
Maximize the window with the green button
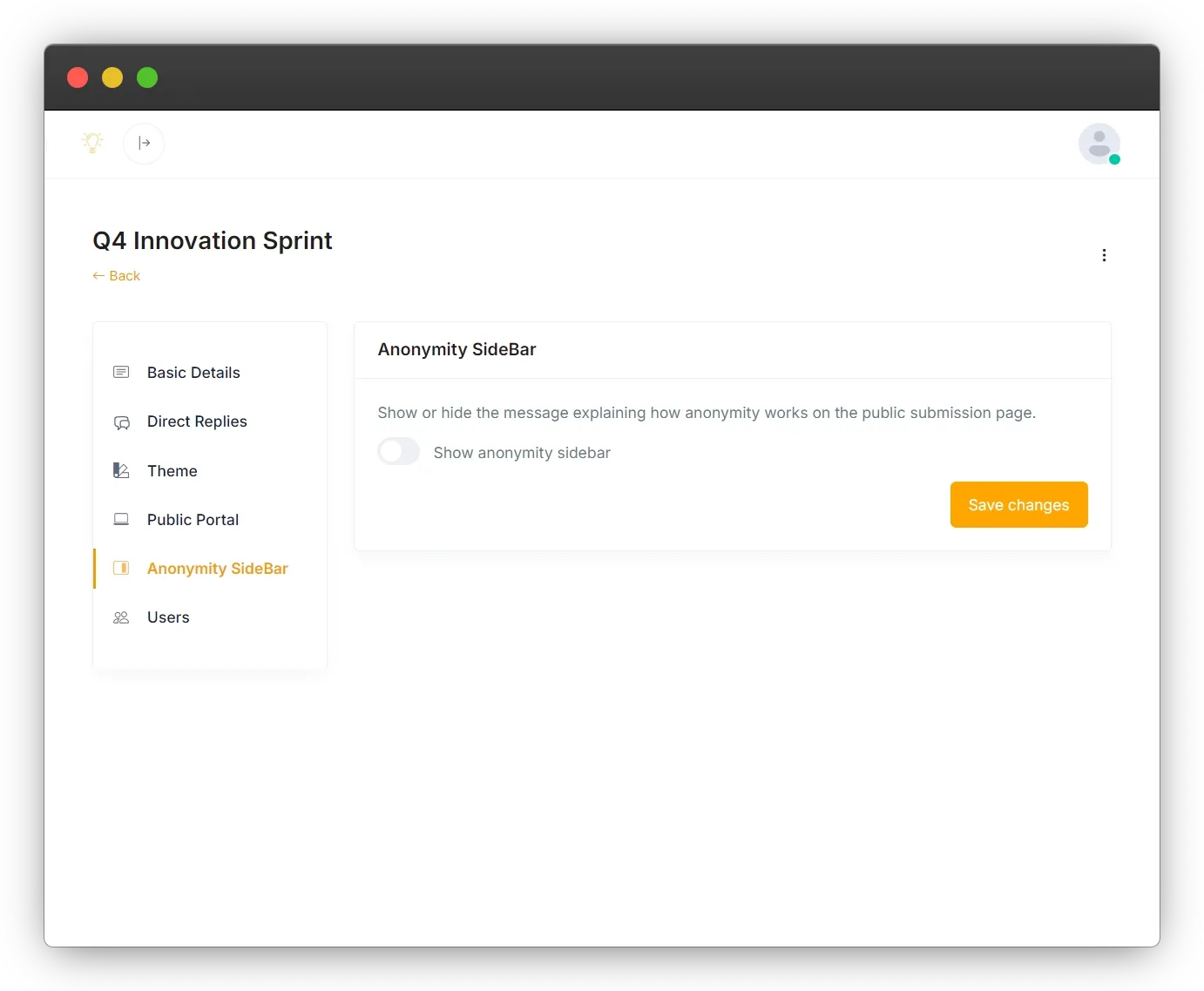[x=147, y=78]
